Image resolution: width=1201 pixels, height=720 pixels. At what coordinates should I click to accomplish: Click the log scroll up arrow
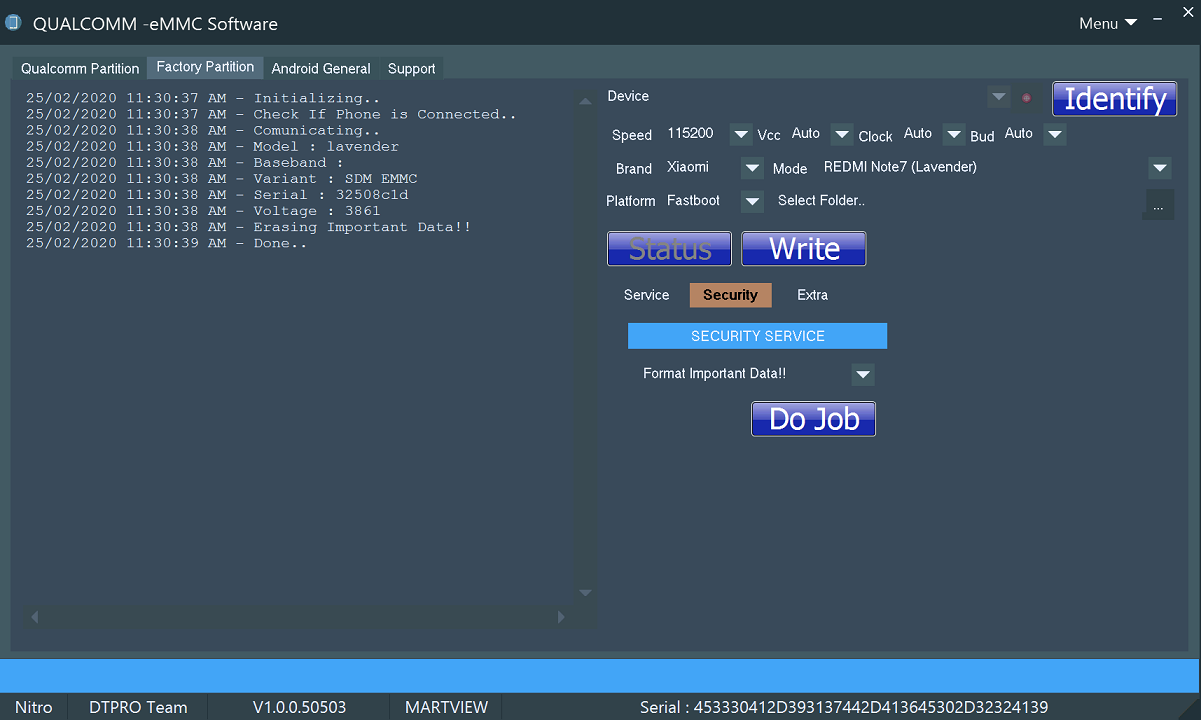point(586,102)
